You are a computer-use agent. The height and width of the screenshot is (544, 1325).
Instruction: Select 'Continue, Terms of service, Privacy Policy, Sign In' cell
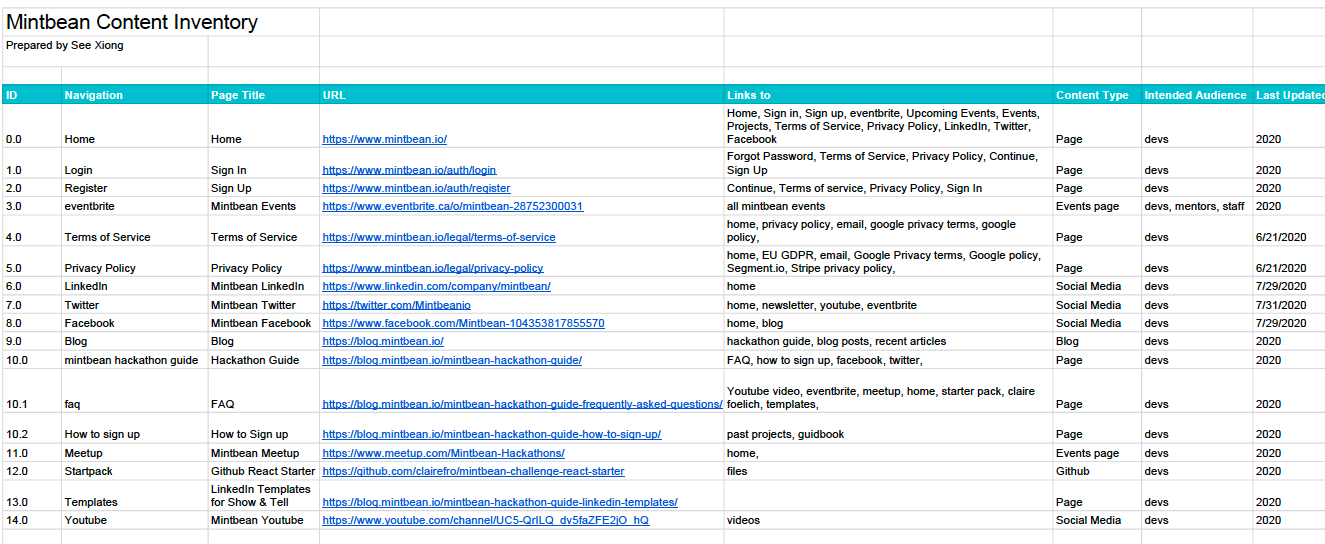coord(889,188)
